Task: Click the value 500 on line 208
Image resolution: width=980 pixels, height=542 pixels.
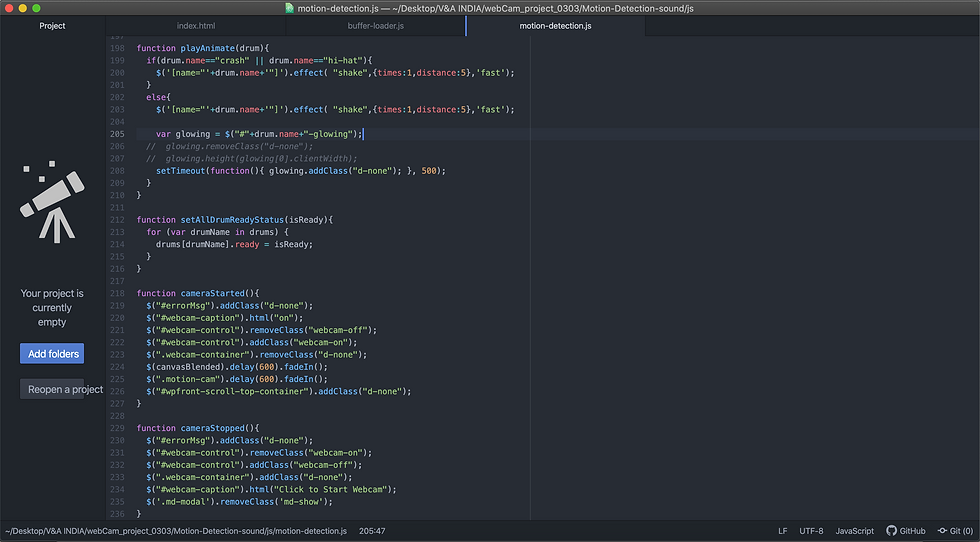Action: click(429, 171)
